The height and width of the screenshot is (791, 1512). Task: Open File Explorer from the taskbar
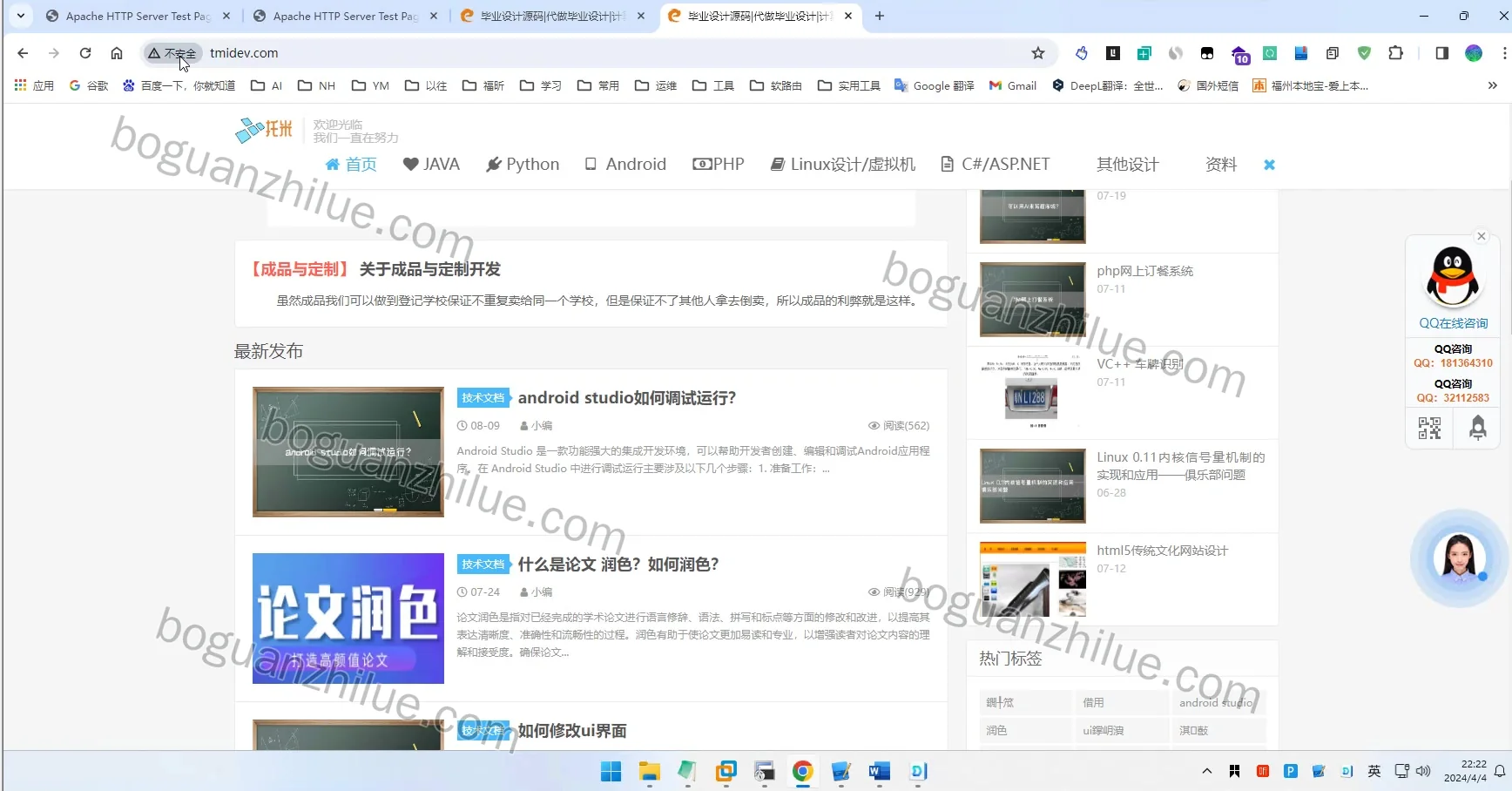[x=650, y=772]
